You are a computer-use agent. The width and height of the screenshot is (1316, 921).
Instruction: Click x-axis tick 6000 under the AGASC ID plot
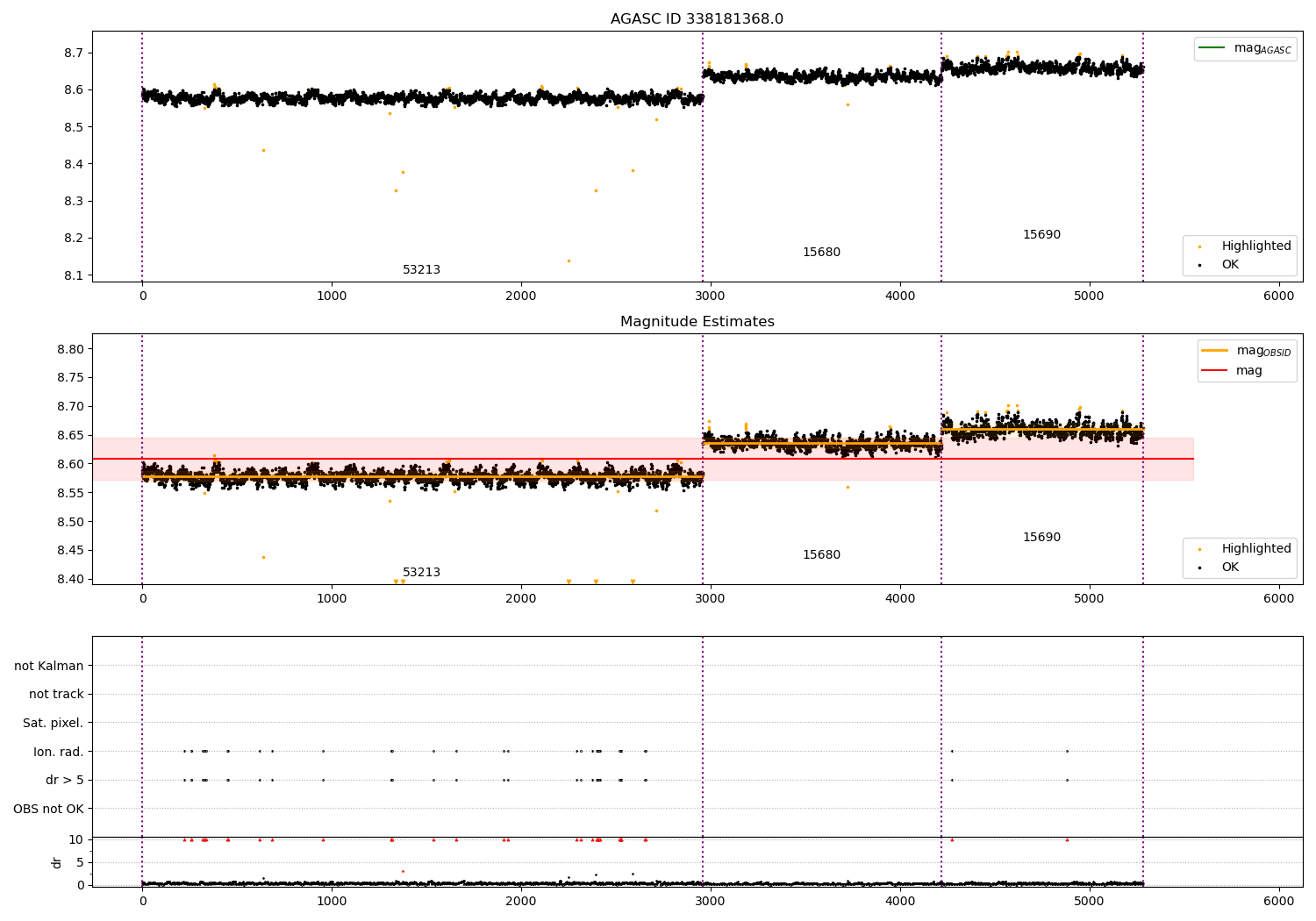pos(1278,296)
